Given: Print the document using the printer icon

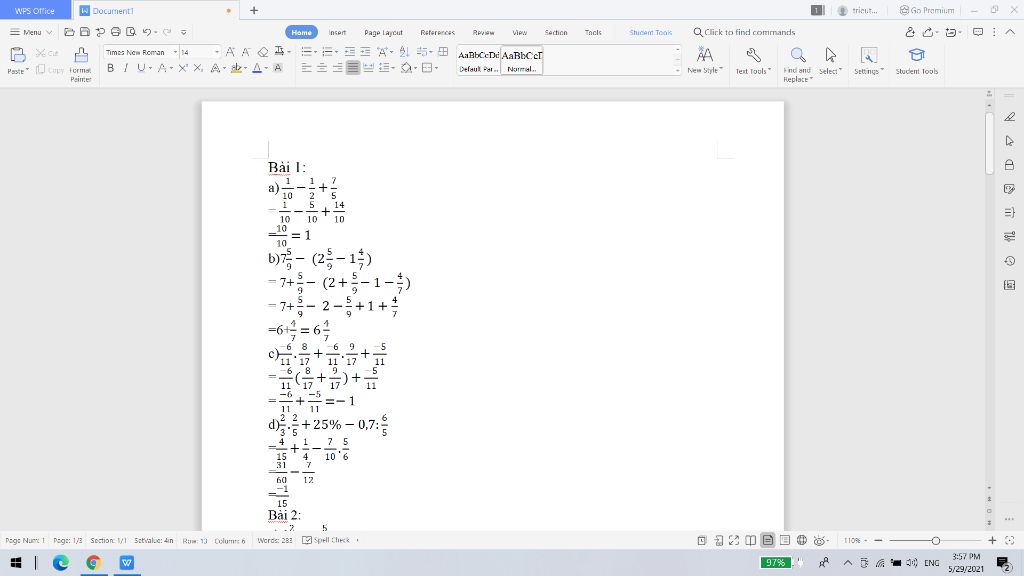Looking at the screenshot, I should (x=116, y=32).
